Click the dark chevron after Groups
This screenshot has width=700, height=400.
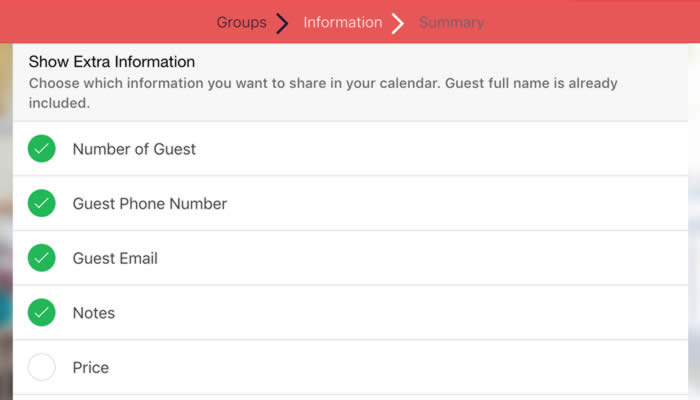282,23
